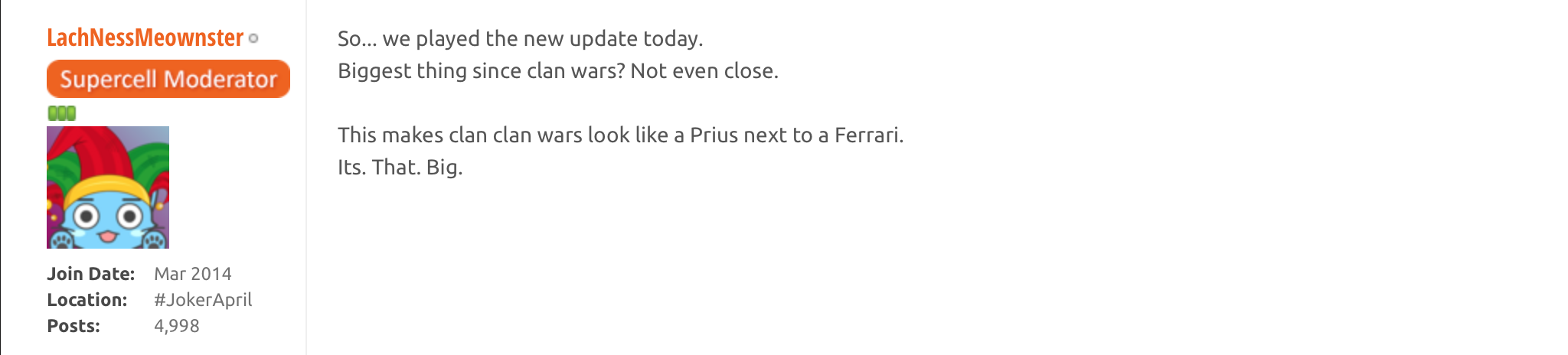Click the #JokerApril location text
Image resolution: width=1568 pixels, height=355 pixels.
click(x=203, y=300)
